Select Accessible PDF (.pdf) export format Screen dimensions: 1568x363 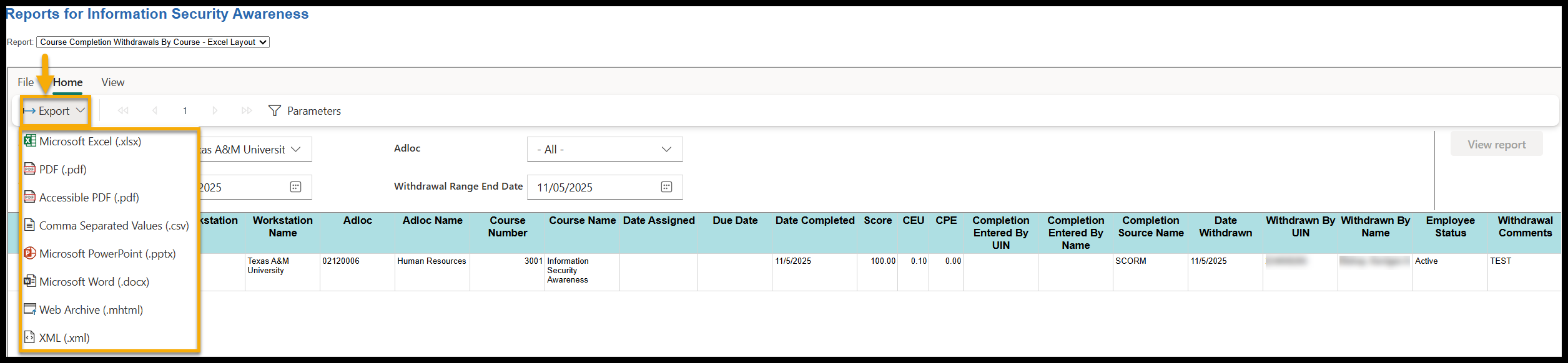[x=89, y=198]
